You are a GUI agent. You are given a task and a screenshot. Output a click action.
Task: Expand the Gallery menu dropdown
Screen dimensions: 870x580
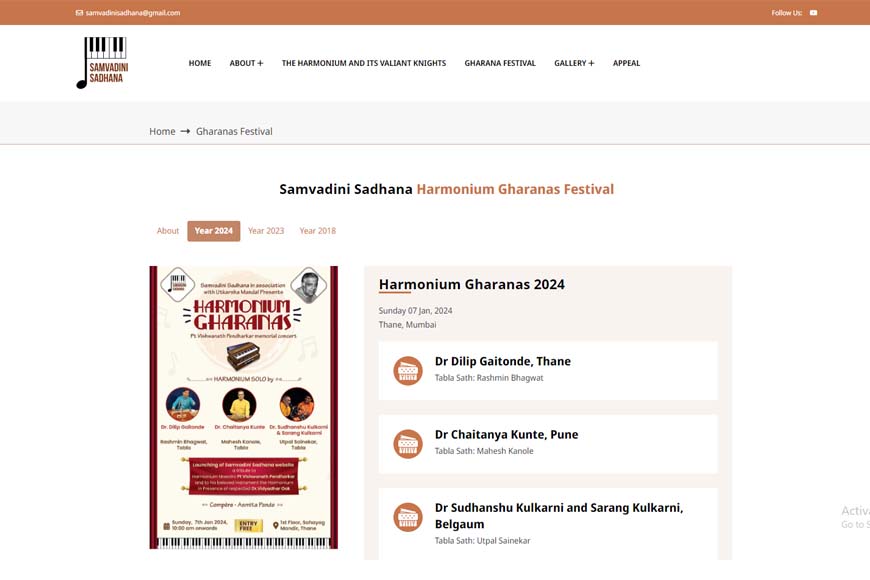(x=574, y=63)
